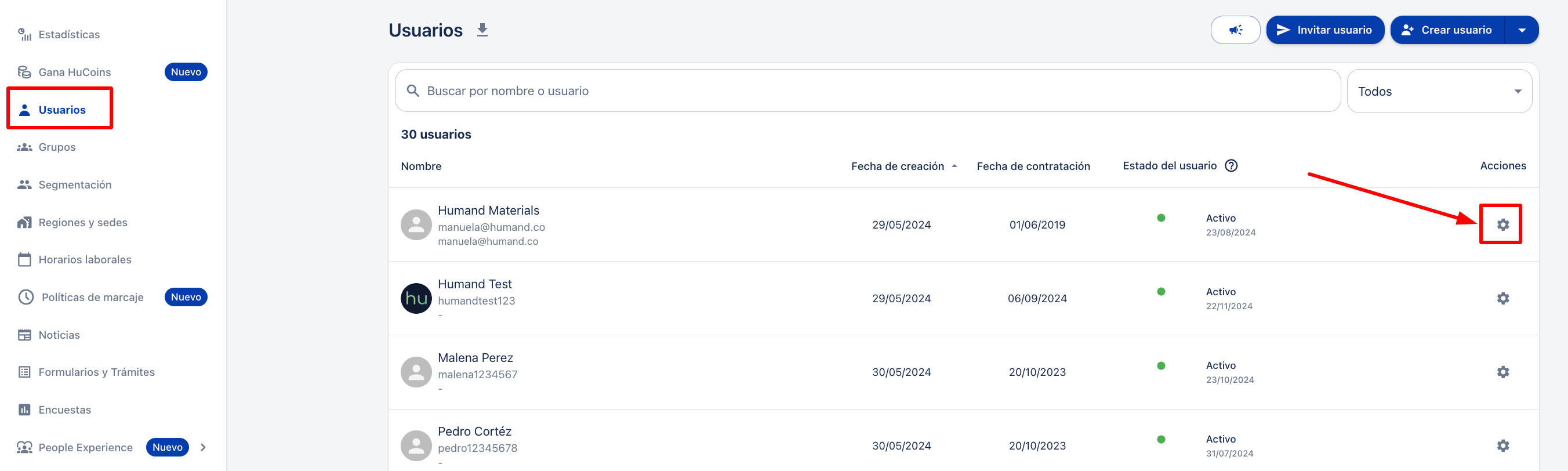Click the help icon next to Estado del usuario
The height and width of the screenshot is (471, 1568).
(x=1231, y=165)
